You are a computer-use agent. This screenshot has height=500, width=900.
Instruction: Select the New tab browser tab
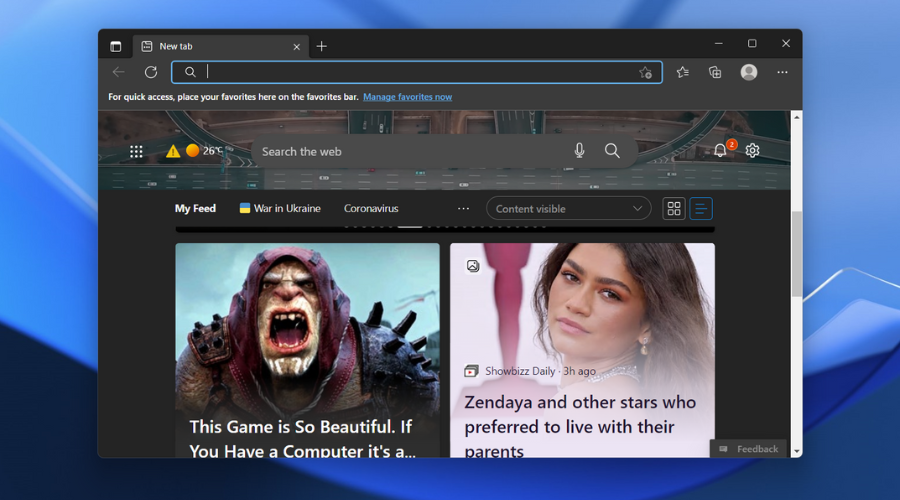point(221,46)
